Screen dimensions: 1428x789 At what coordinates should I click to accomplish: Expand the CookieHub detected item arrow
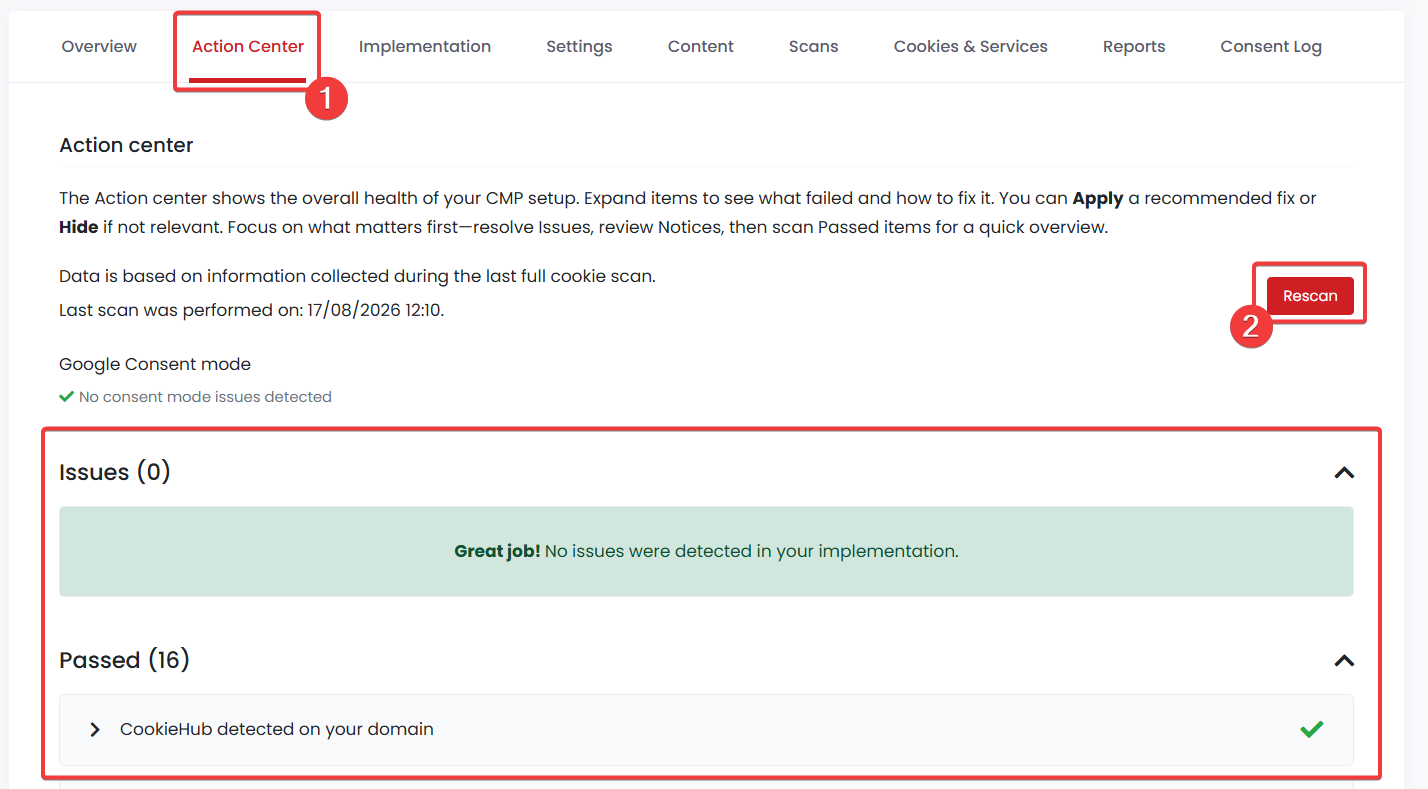(95, 730)
